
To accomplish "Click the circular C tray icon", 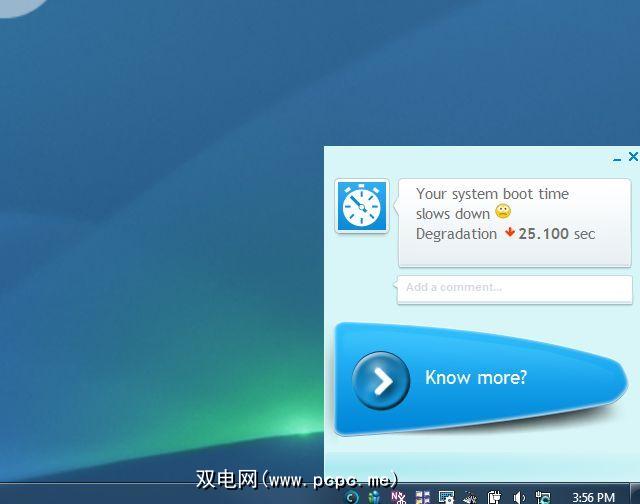I will click(x=352, y=497).
